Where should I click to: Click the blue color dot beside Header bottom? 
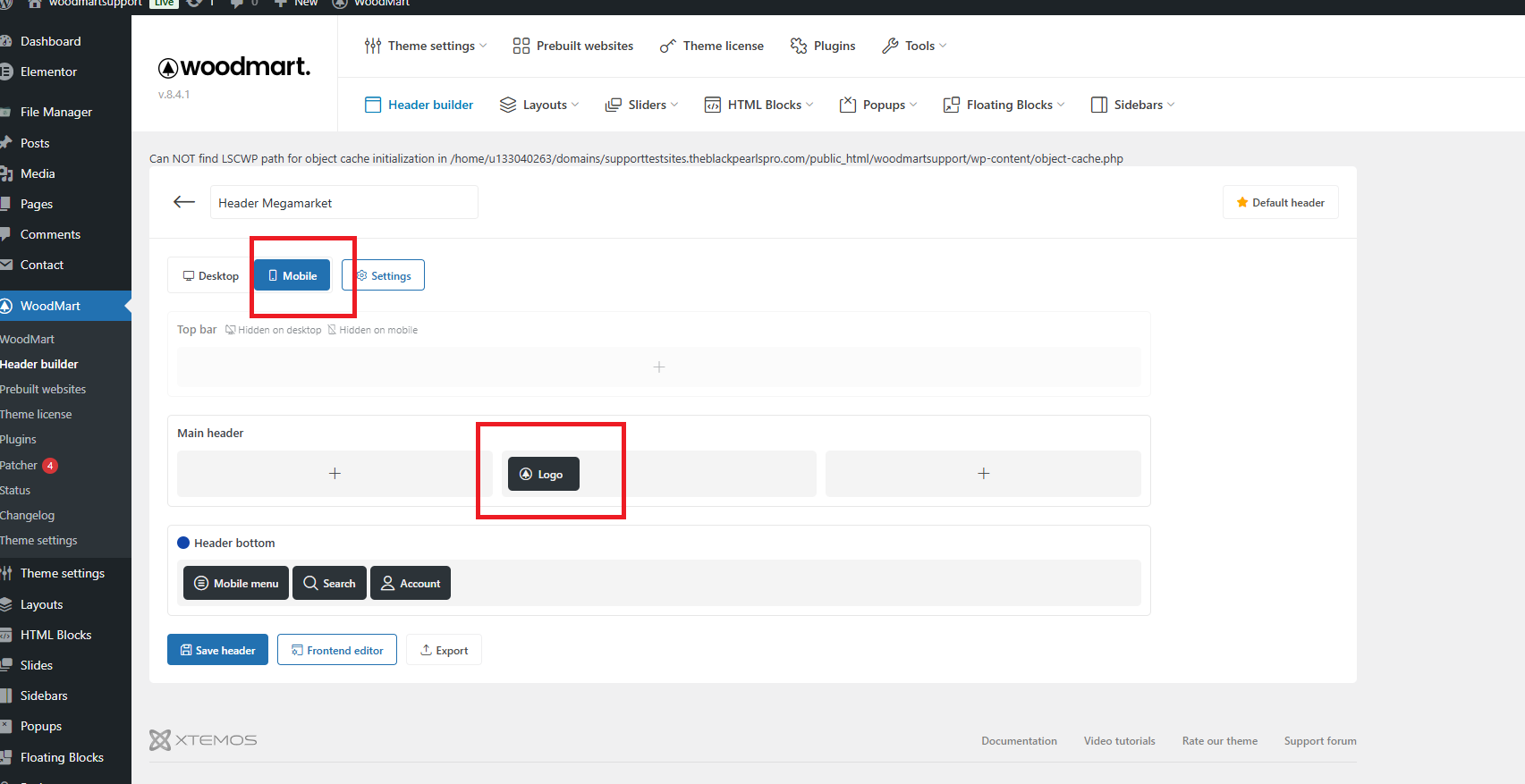pyautogui.click(x=183, y=543)
